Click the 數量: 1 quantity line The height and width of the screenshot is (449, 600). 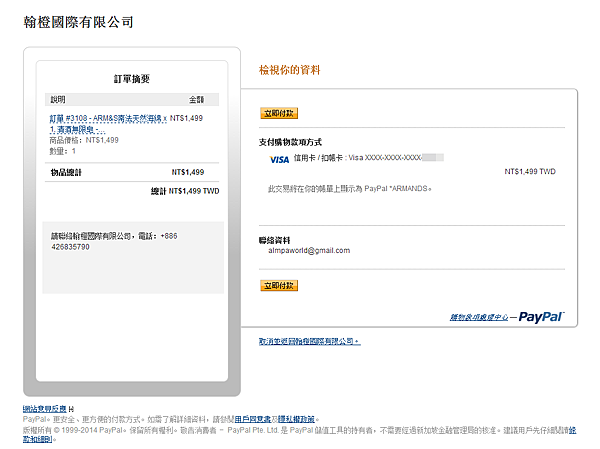tap(62, 151)
